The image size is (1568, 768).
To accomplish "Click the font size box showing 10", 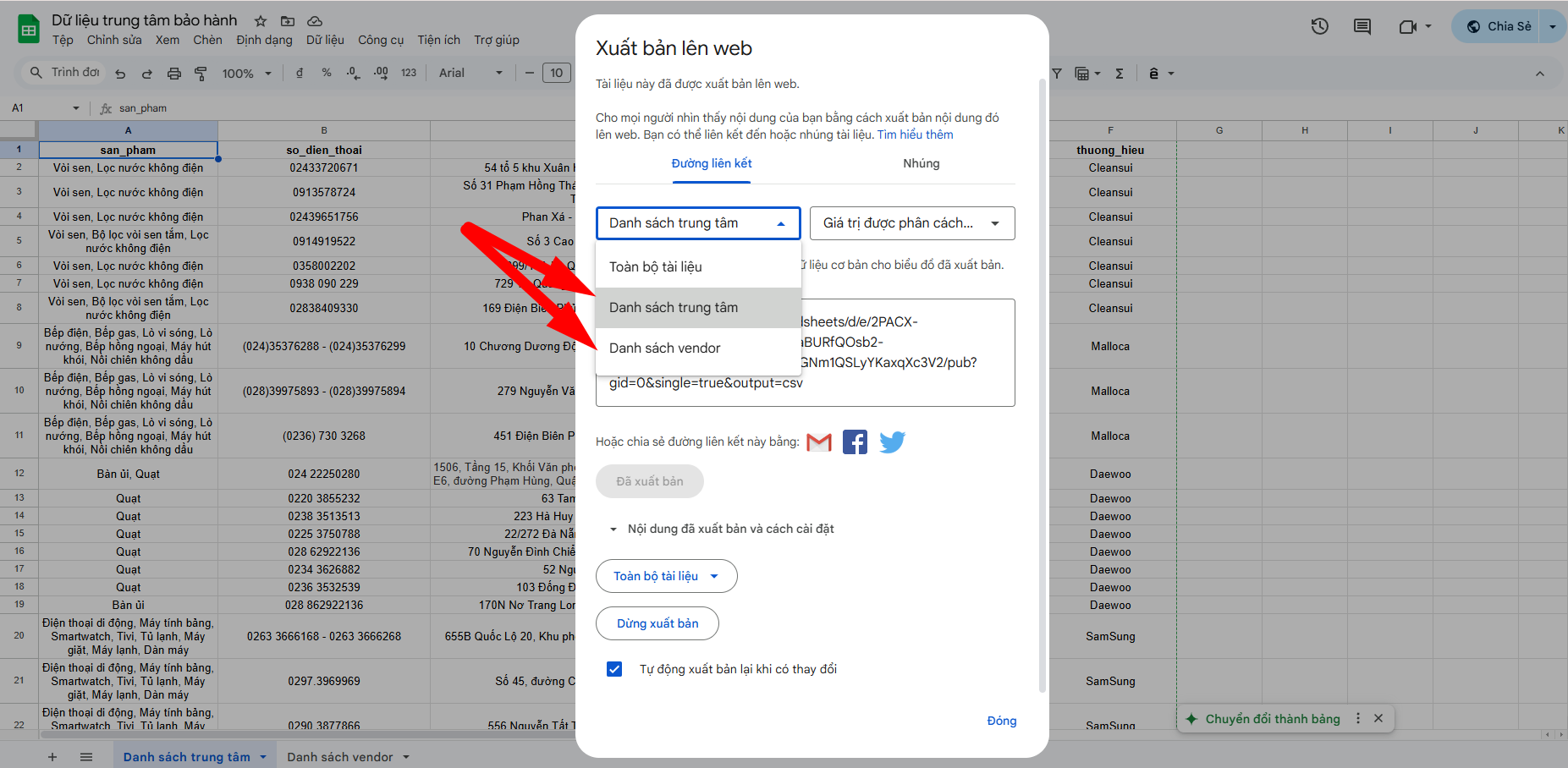I will click(x=556, y=74).
